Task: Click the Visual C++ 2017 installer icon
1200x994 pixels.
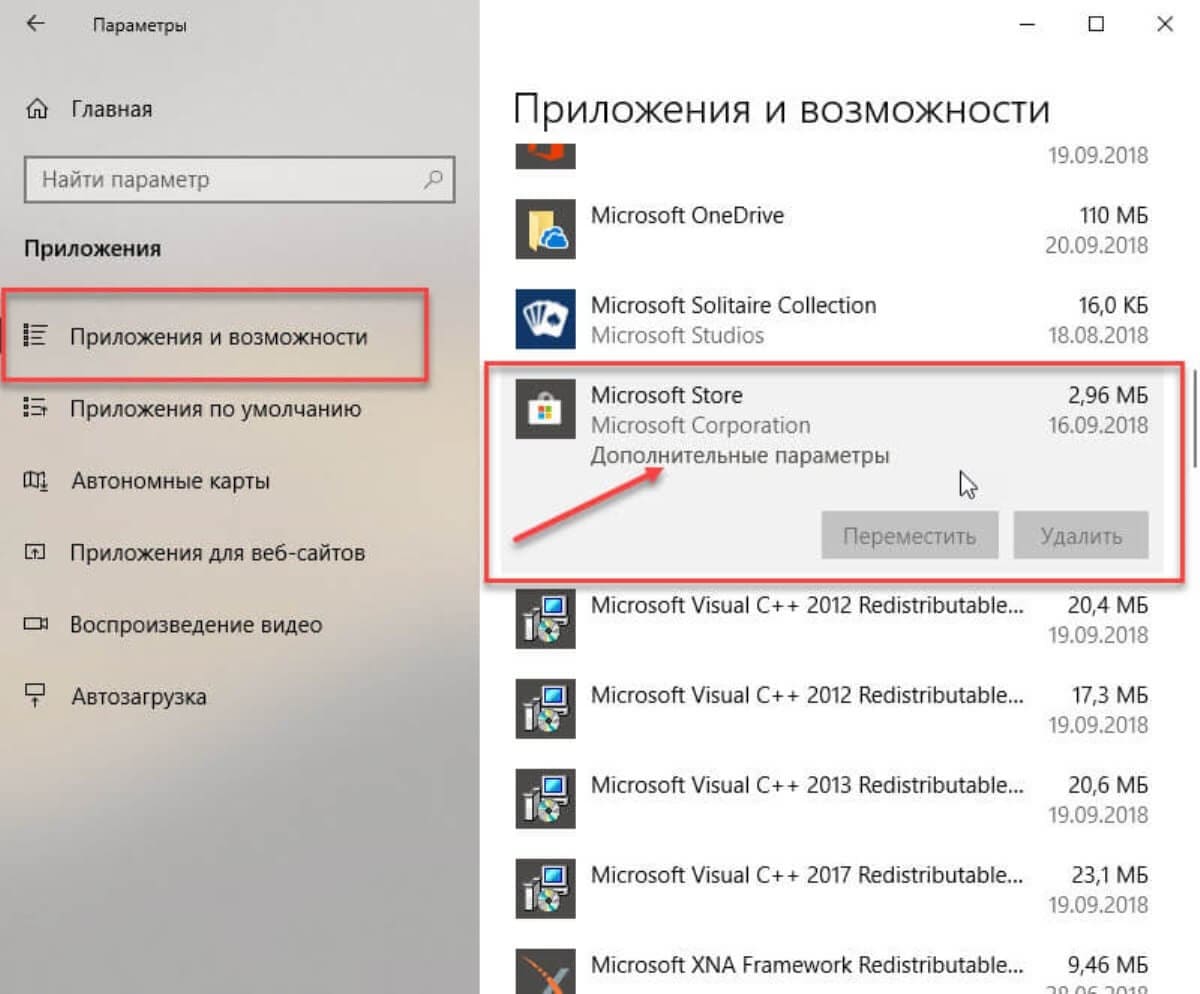Action: (545, 889)
